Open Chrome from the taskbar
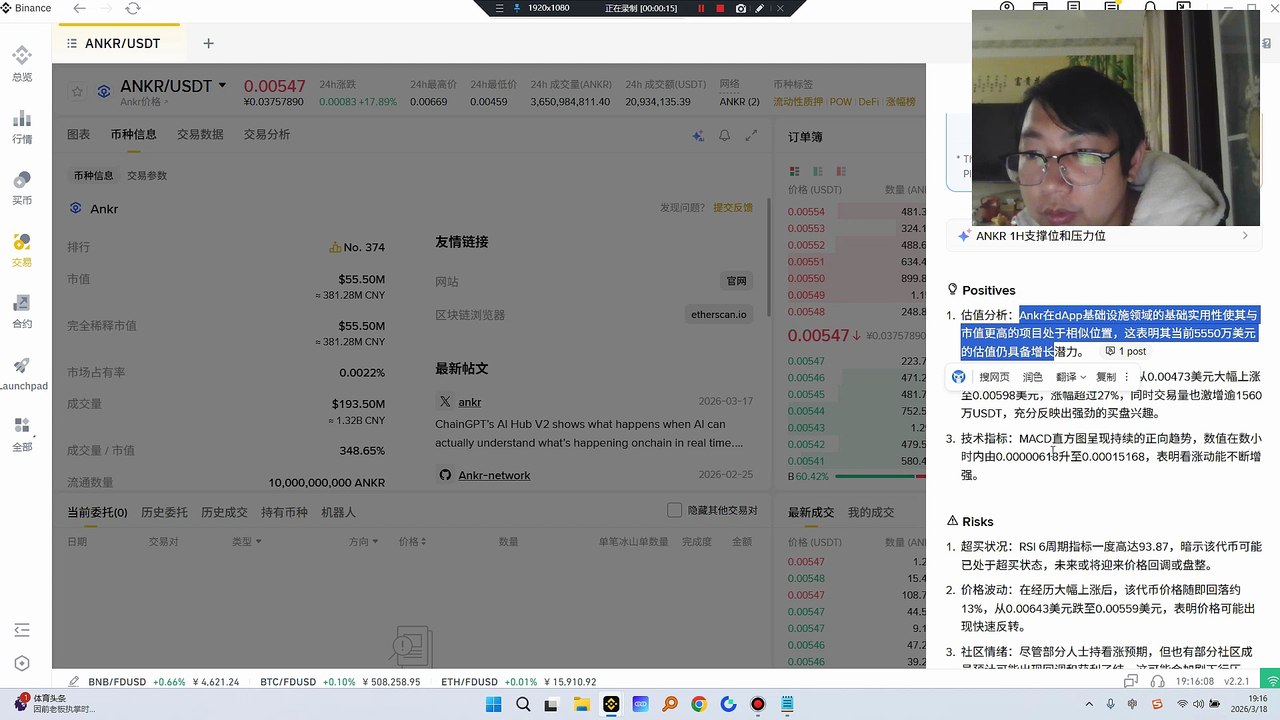The width and height of the screenshot is (1280, 720). [698, 705]
